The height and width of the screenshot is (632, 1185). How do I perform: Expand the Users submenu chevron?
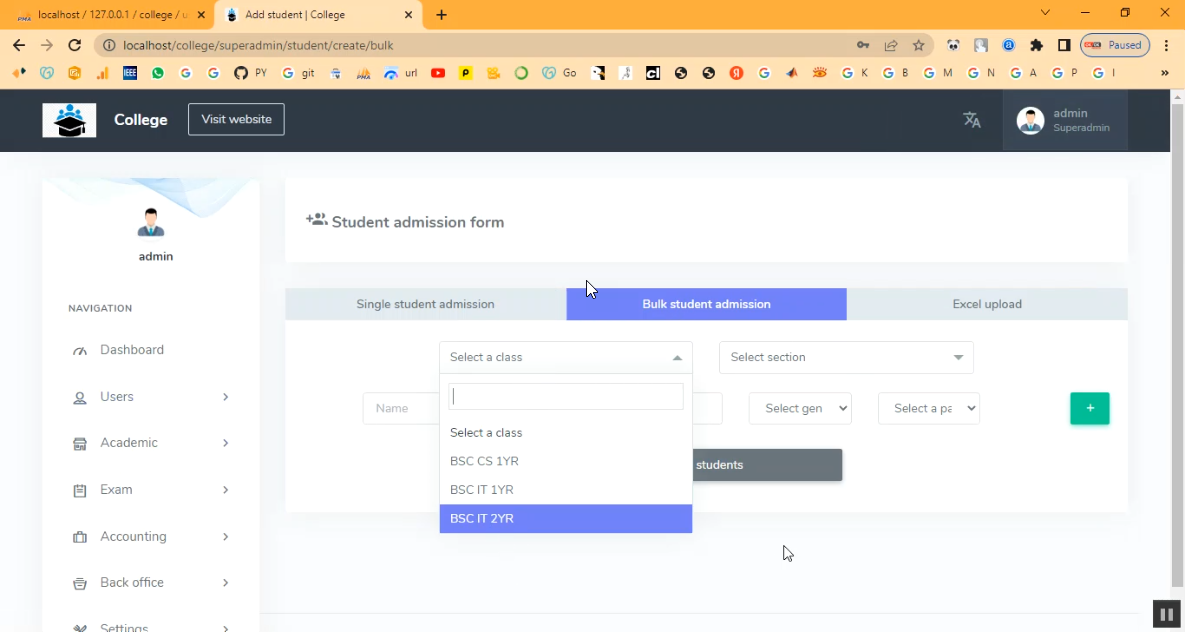[x=225, y=397]
